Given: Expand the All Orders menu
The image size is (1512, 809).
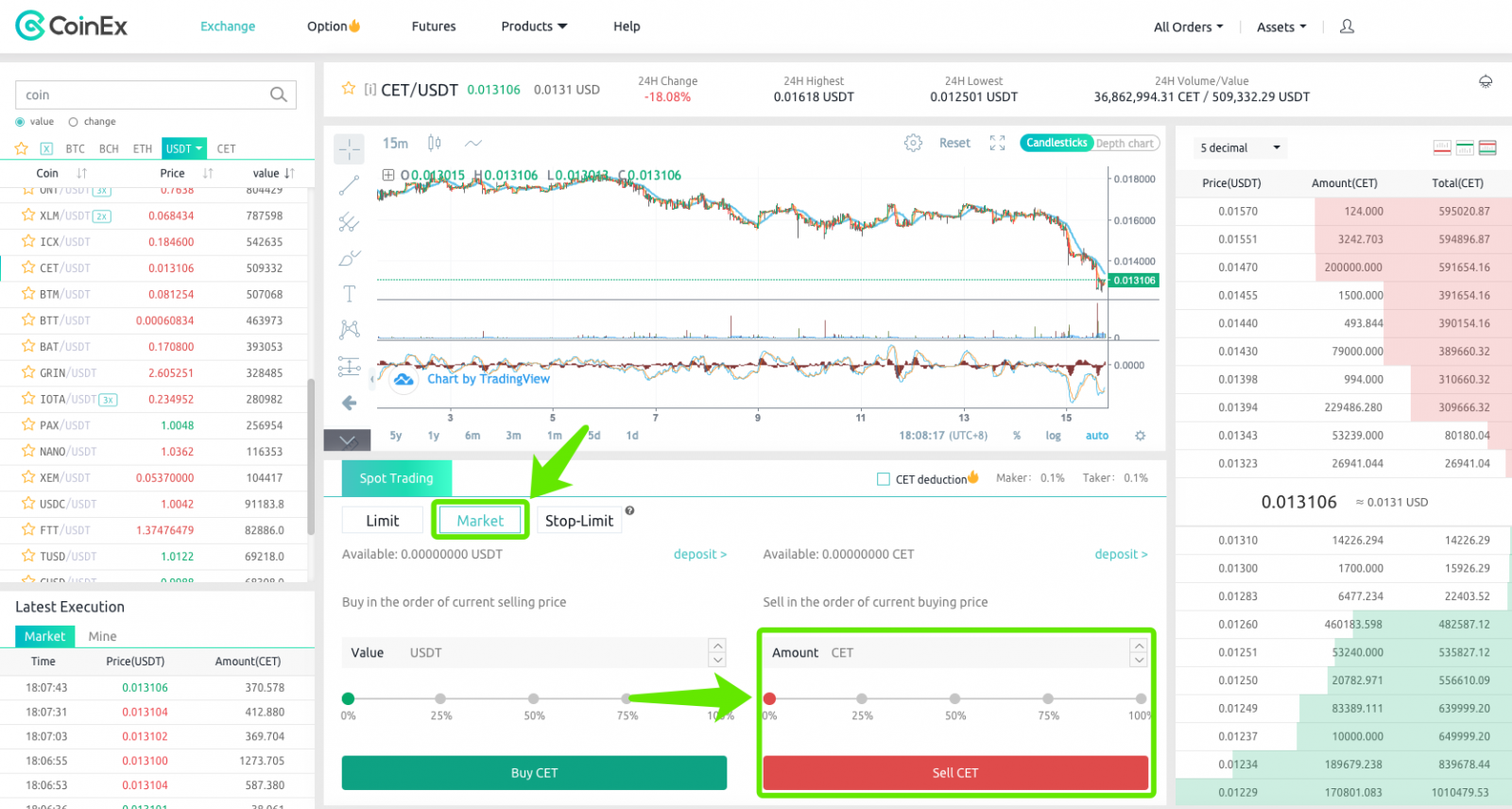Looking at the screenshot, I should pyautogui.click(x=1188, y=26).
